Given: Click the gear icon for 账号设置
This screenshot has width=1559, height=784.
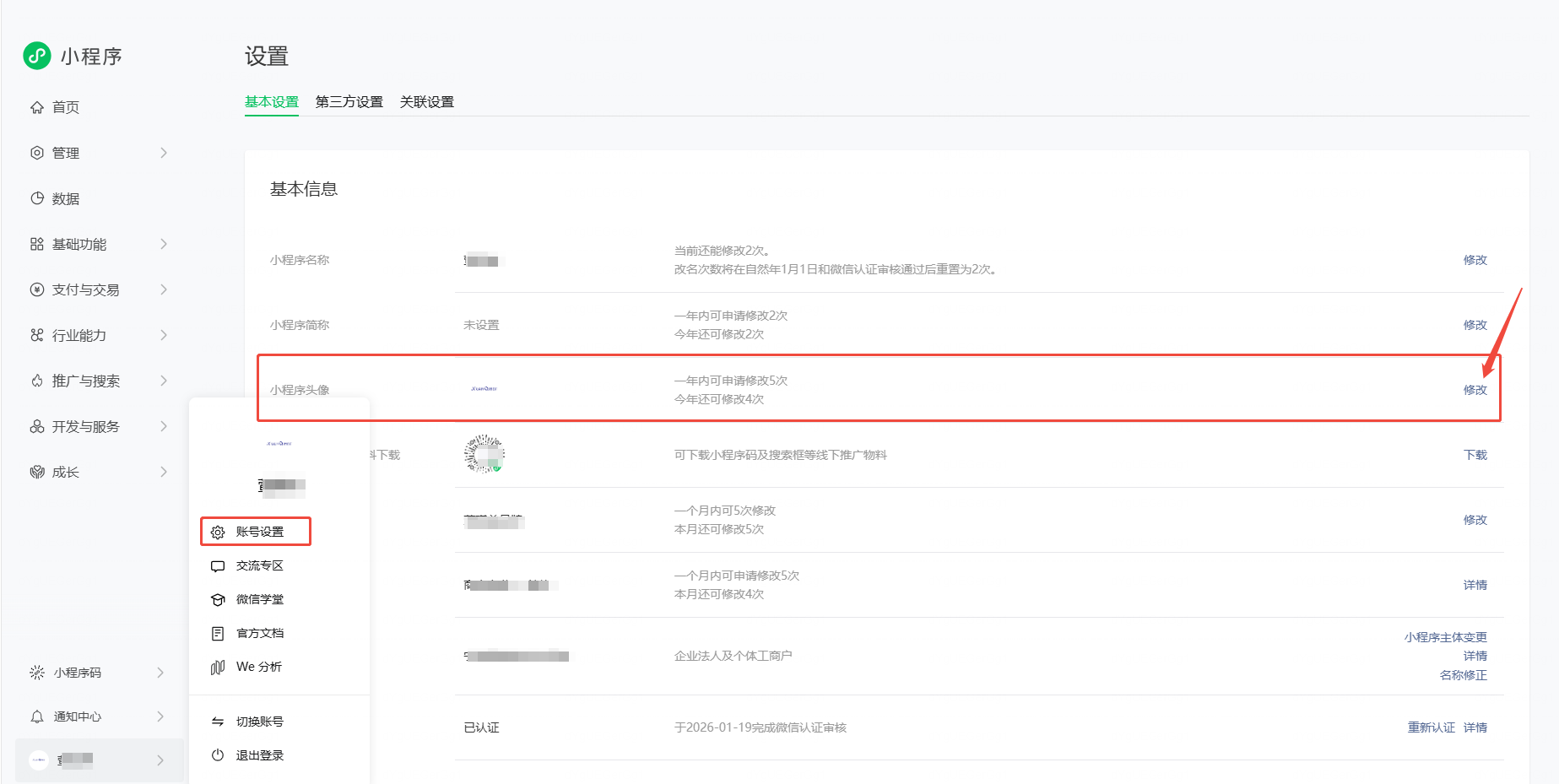Looking at the screenshot, I should [218, 532].
